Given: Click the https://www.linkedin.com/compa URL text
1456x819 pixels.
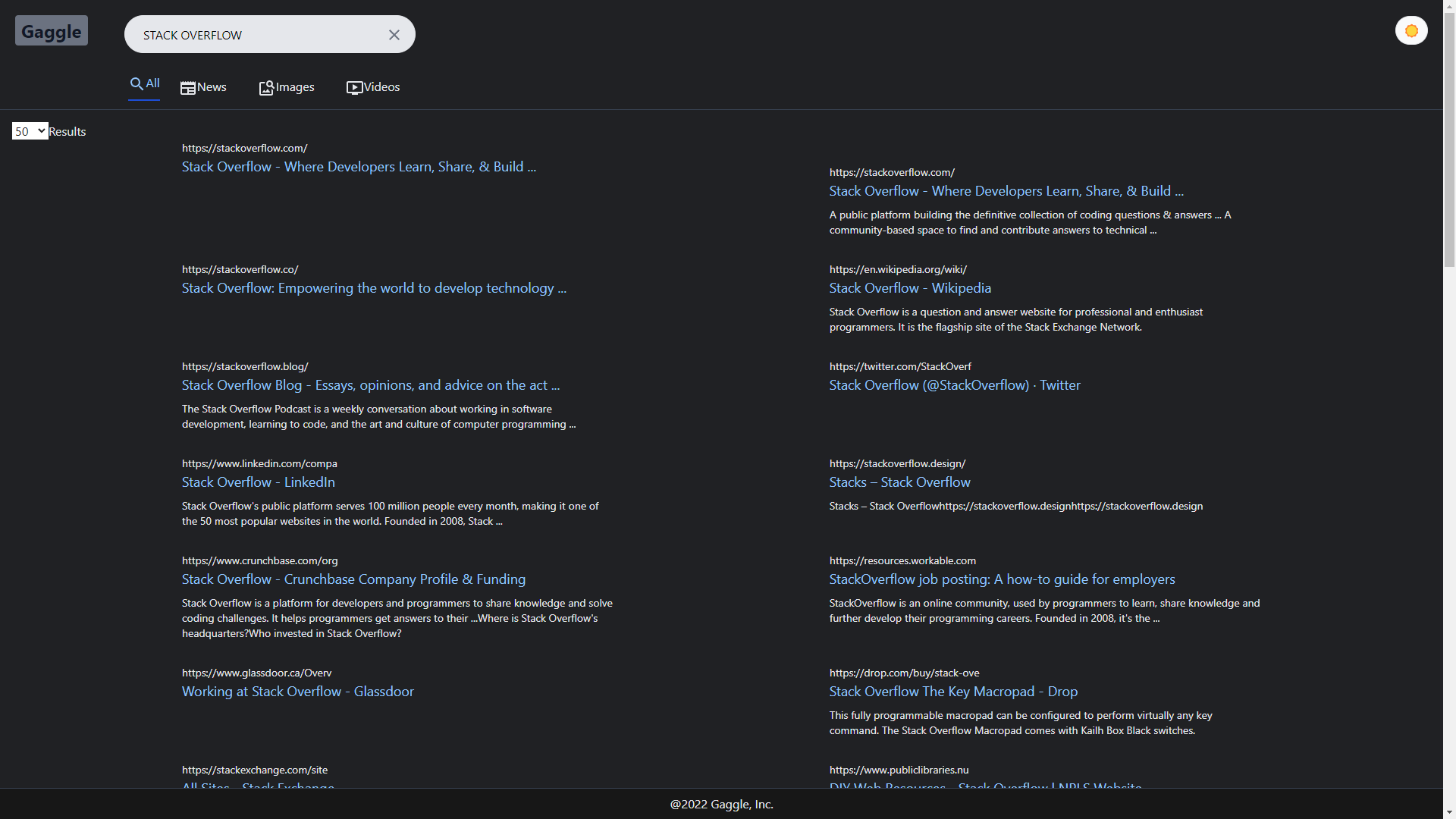Looking at the screenshot, I should [x=259, y=463].
